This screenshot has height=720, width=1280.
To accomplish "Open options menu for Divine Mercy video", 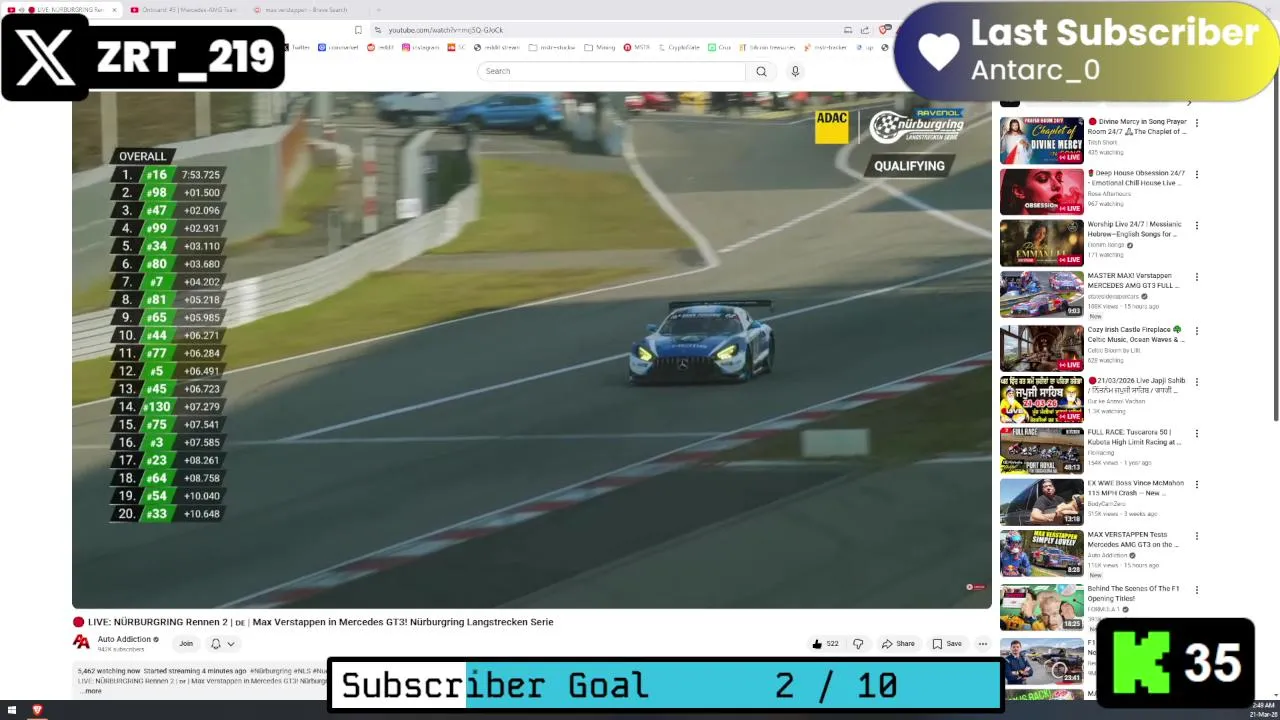I will (1197, 123).
